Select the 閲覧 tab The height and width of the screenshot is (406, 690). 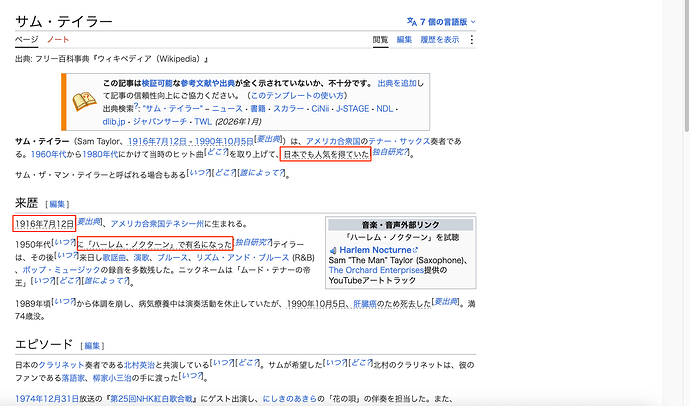click(380, 40)
